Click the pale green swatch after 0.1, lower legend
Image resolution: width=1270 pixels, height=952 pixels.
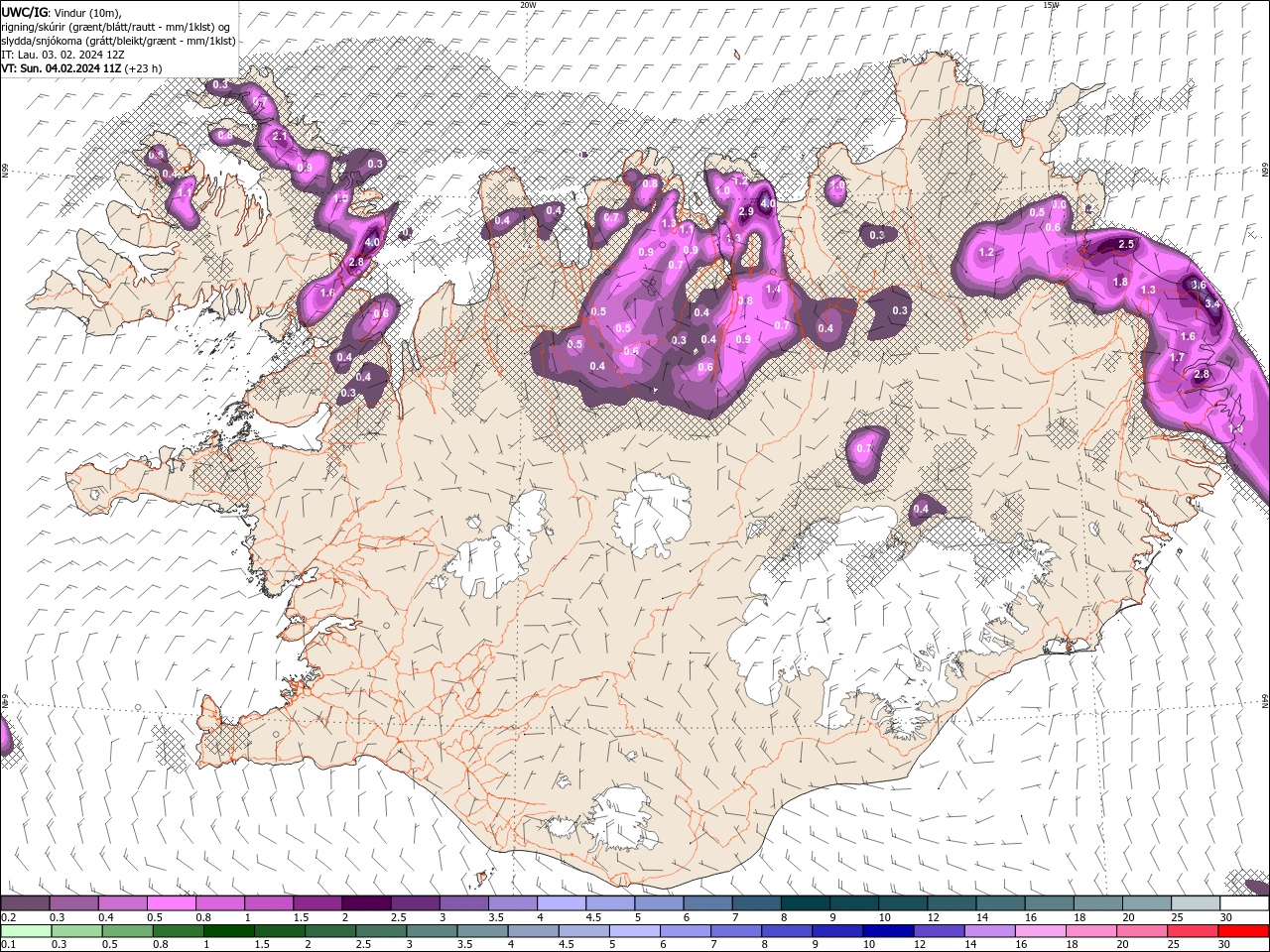(25, 931)
